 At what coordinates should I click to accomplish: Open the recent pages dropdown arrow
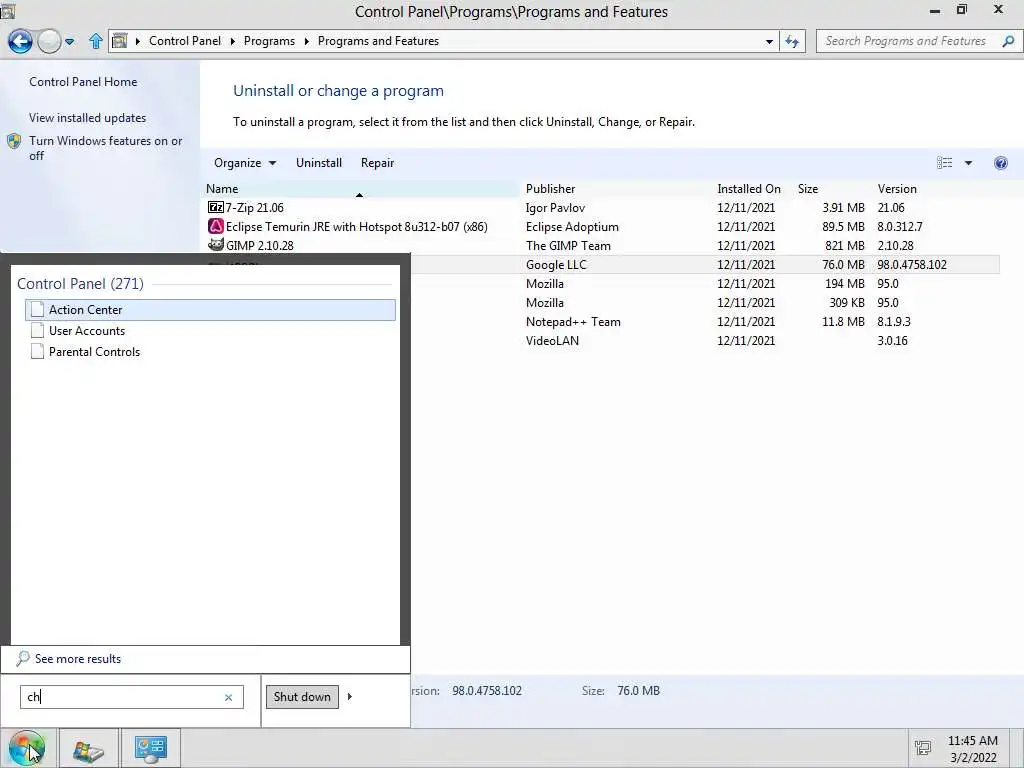[x=70, y=42]
